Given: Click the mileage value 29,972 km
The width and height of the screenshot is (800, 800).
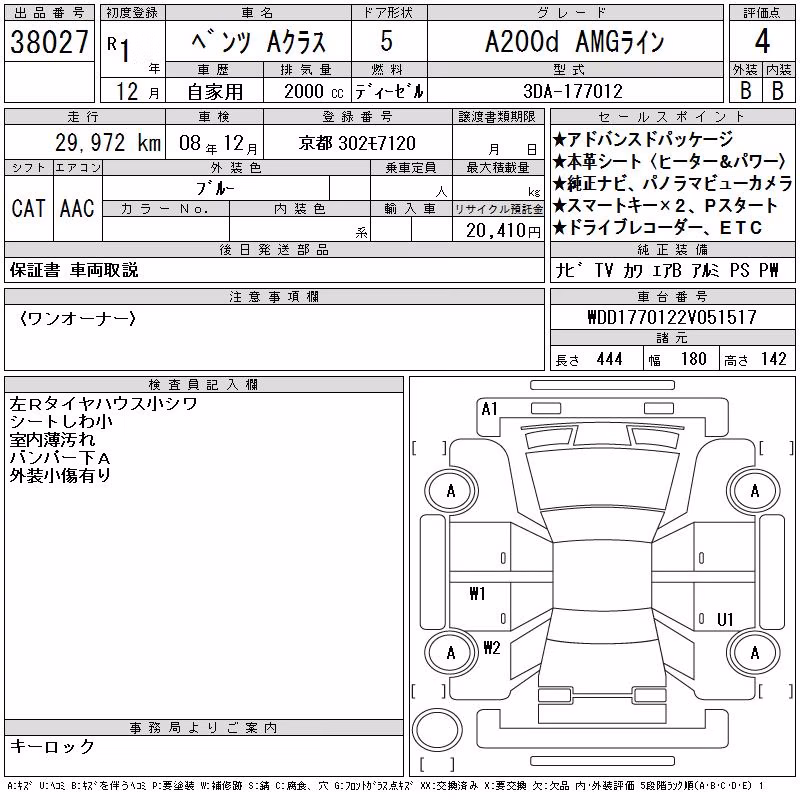Looking at the screenshot, I should pos(108,142).
